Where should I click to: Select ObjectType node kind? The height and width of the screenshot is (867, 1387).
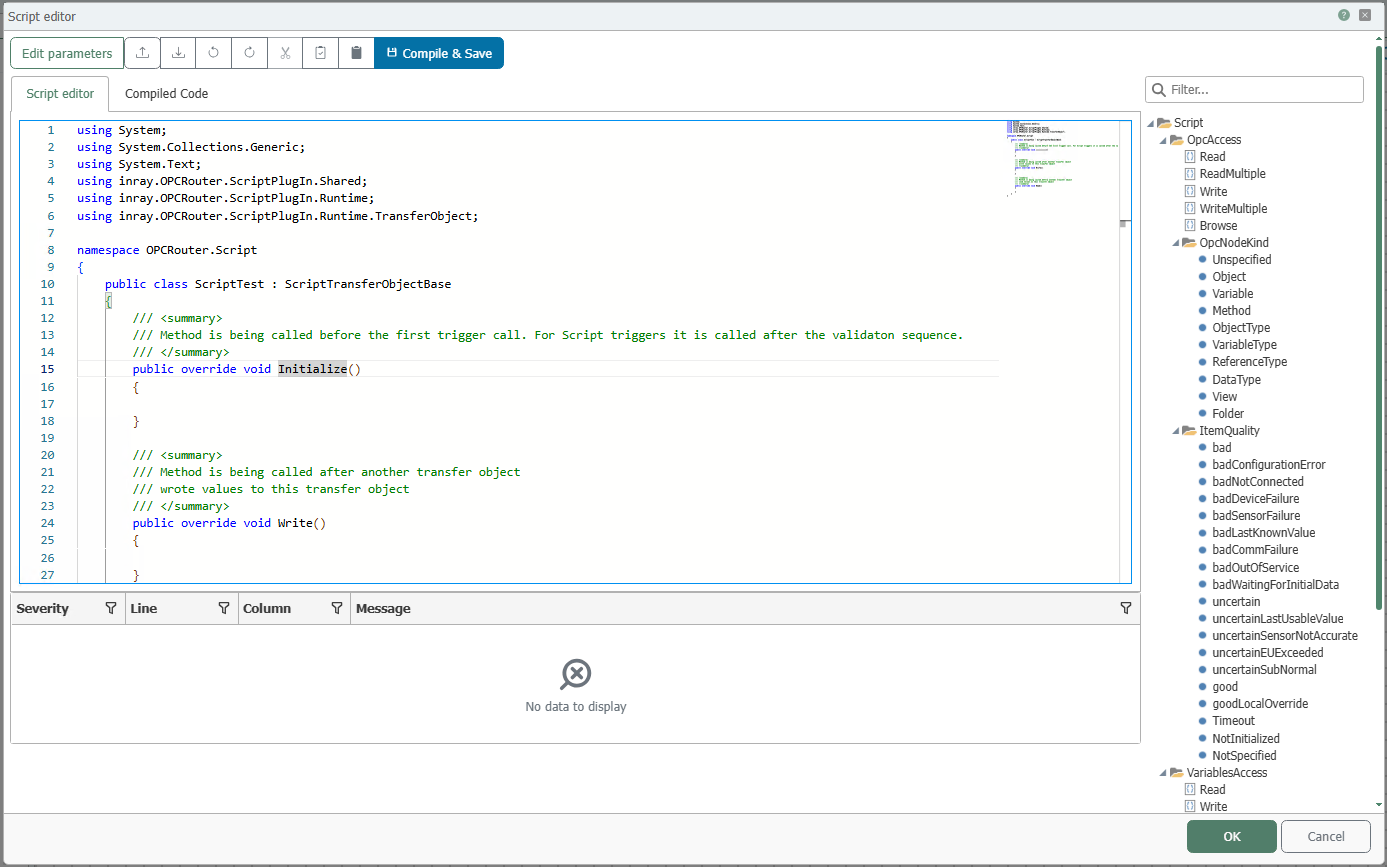pyautogui.click(x=1241, y=328)
